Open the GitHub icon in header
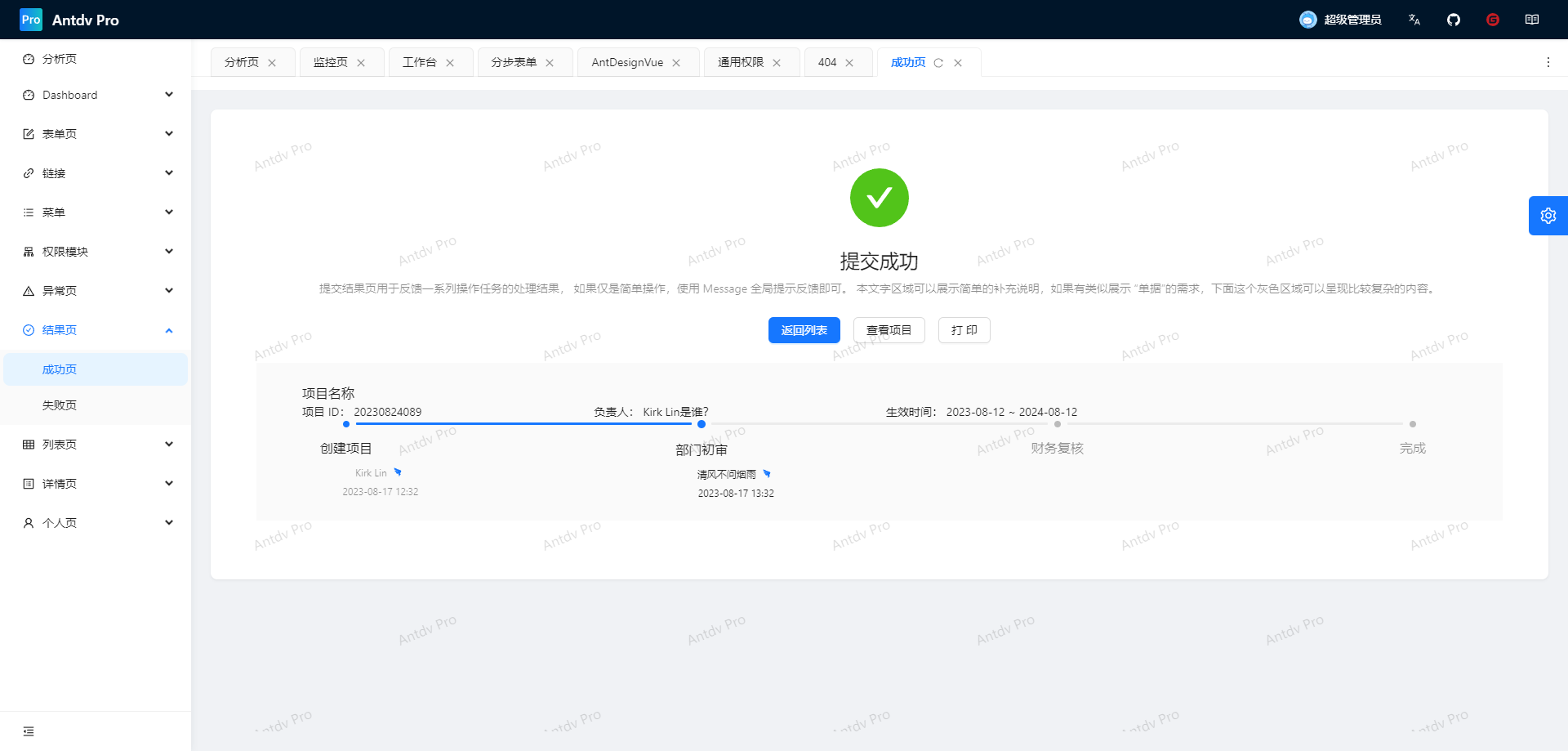The width and height of the screenshot is (1568, 751). point(1454,20)
